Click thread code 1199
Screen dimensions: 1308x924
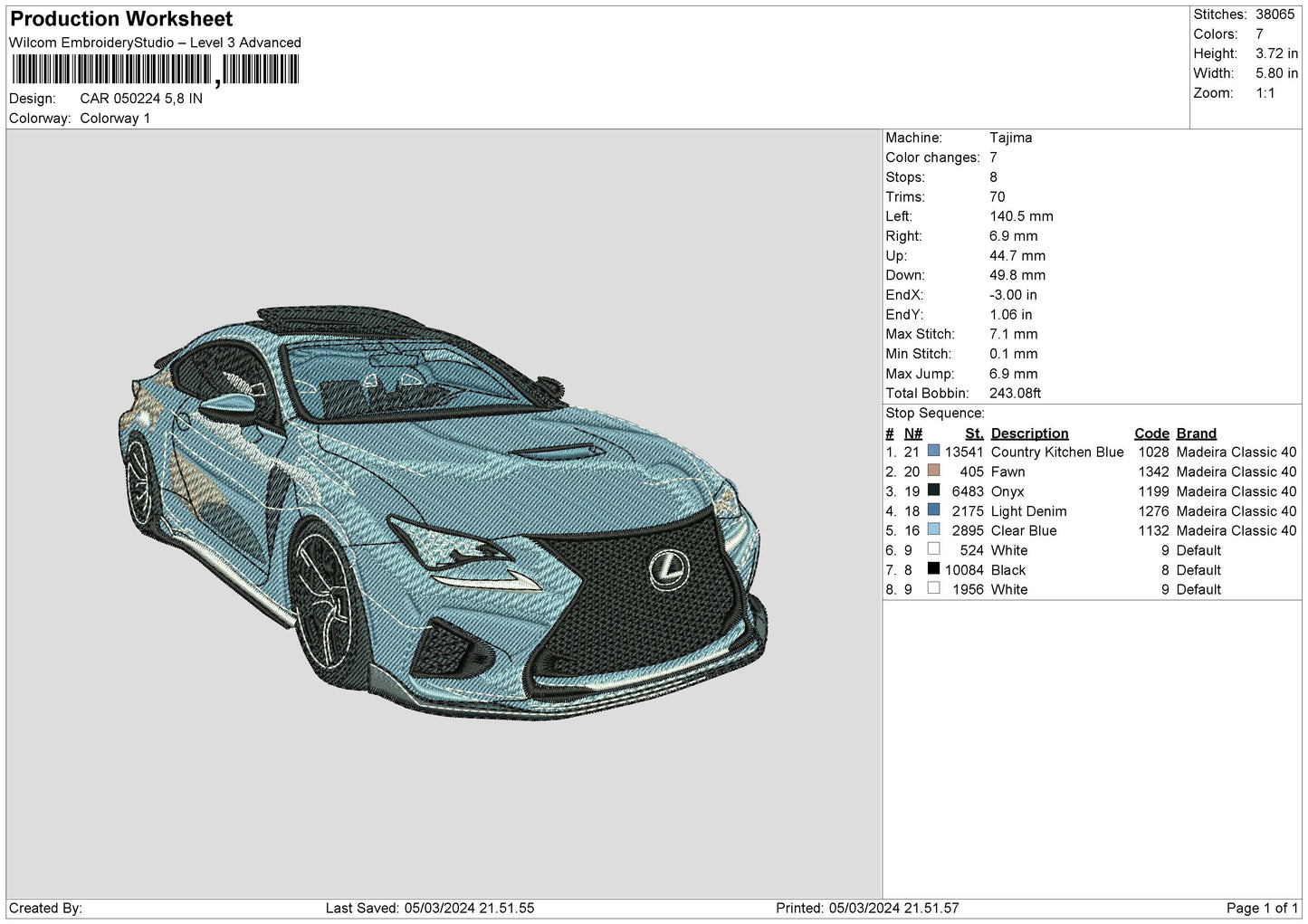[x=1153, y=492]
